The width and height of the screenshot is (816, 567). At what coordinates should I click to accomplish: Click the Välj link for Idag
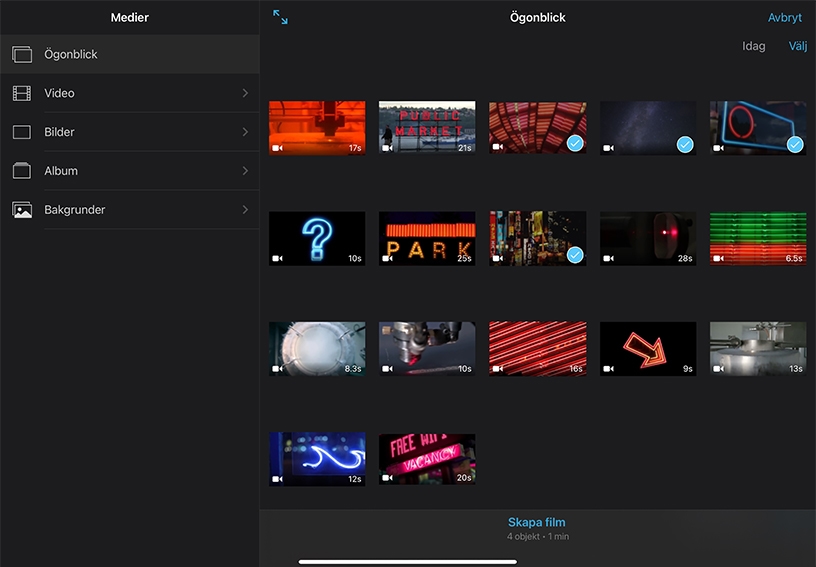798,46
